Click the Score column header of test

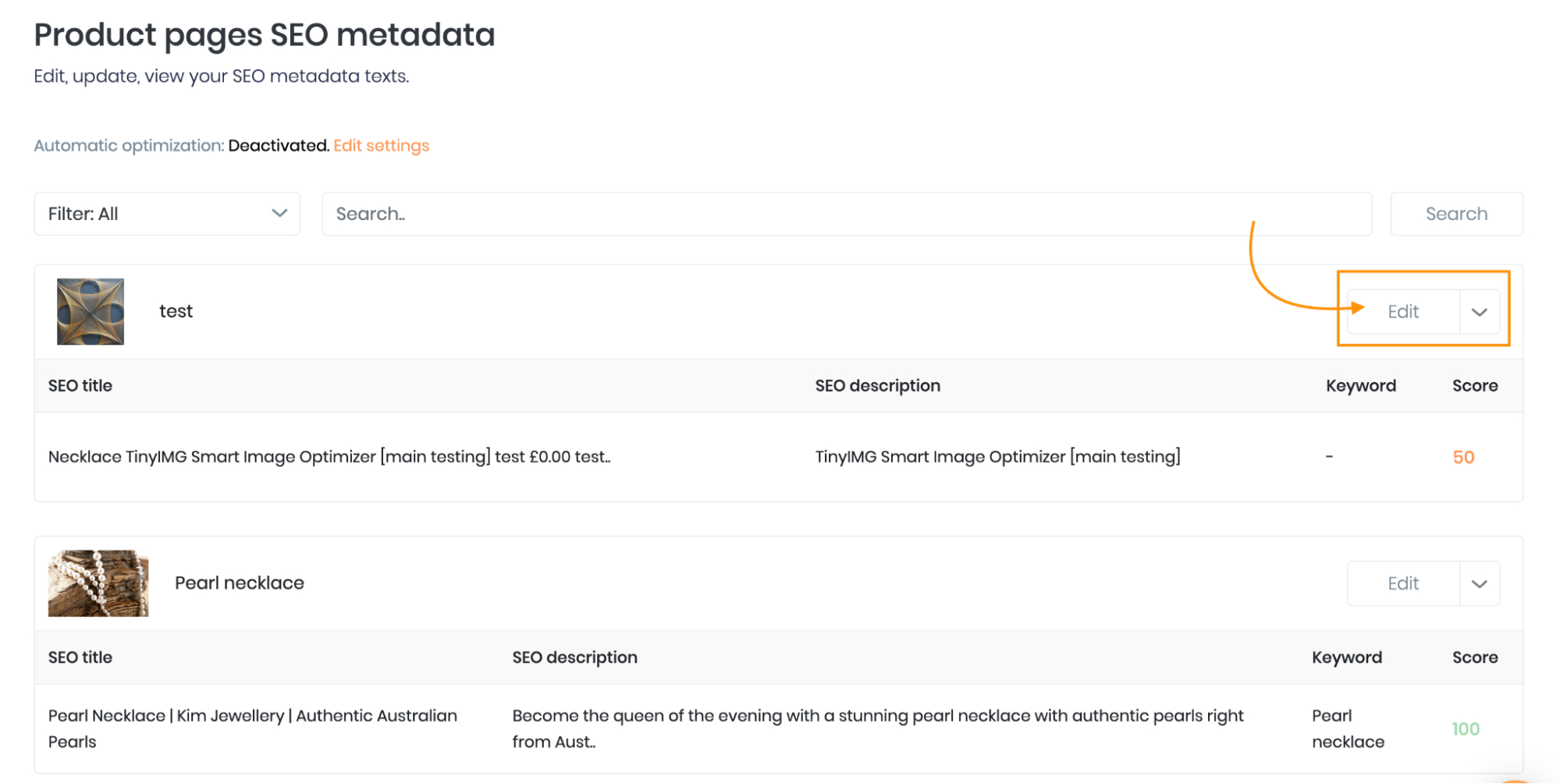point(1475,386)
